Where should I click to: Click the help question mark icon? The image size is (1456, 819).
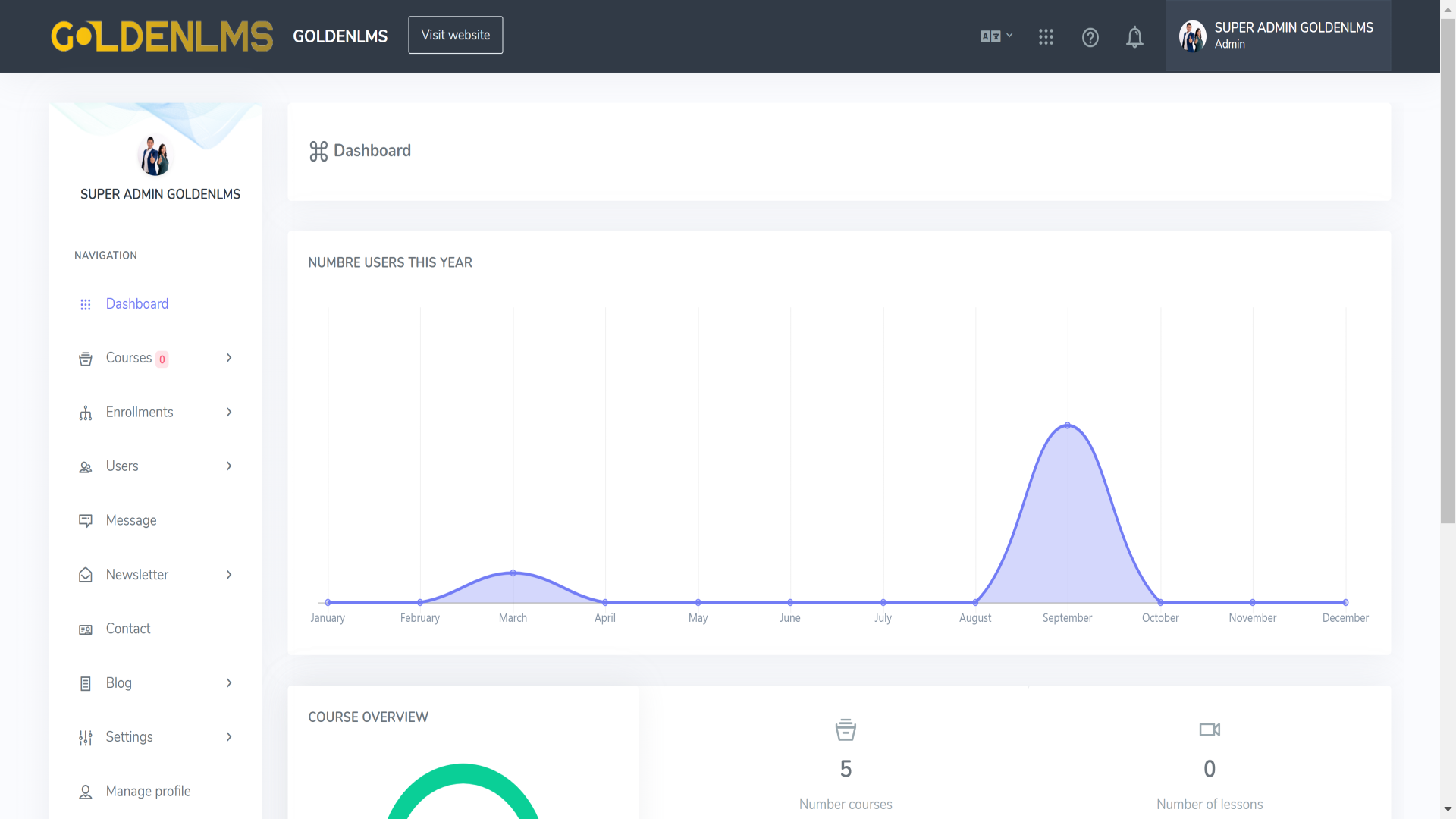pos(1090,37)
